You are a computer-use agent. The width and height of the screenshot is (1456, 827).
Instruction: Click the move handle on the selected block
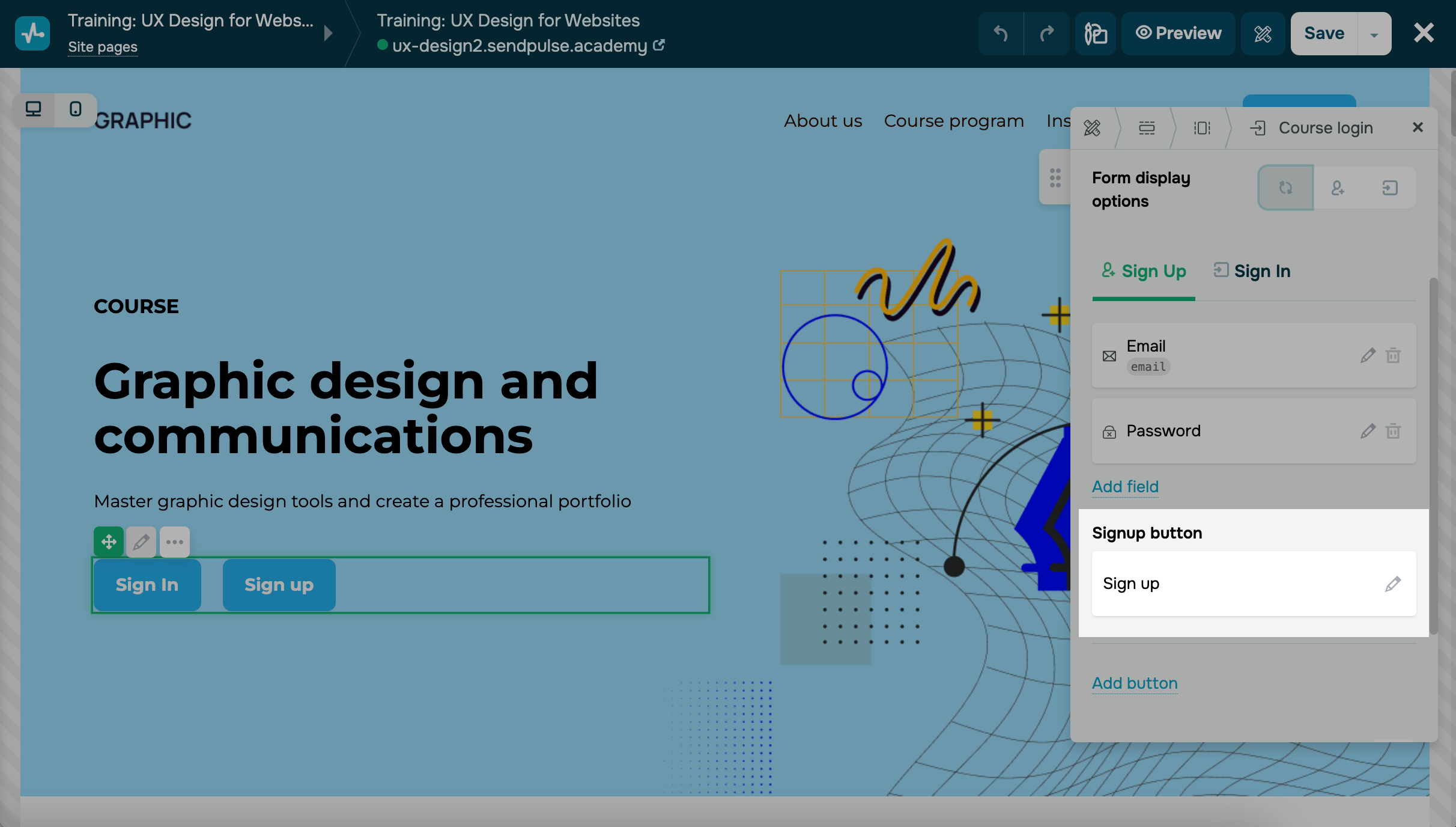[109, 542]
